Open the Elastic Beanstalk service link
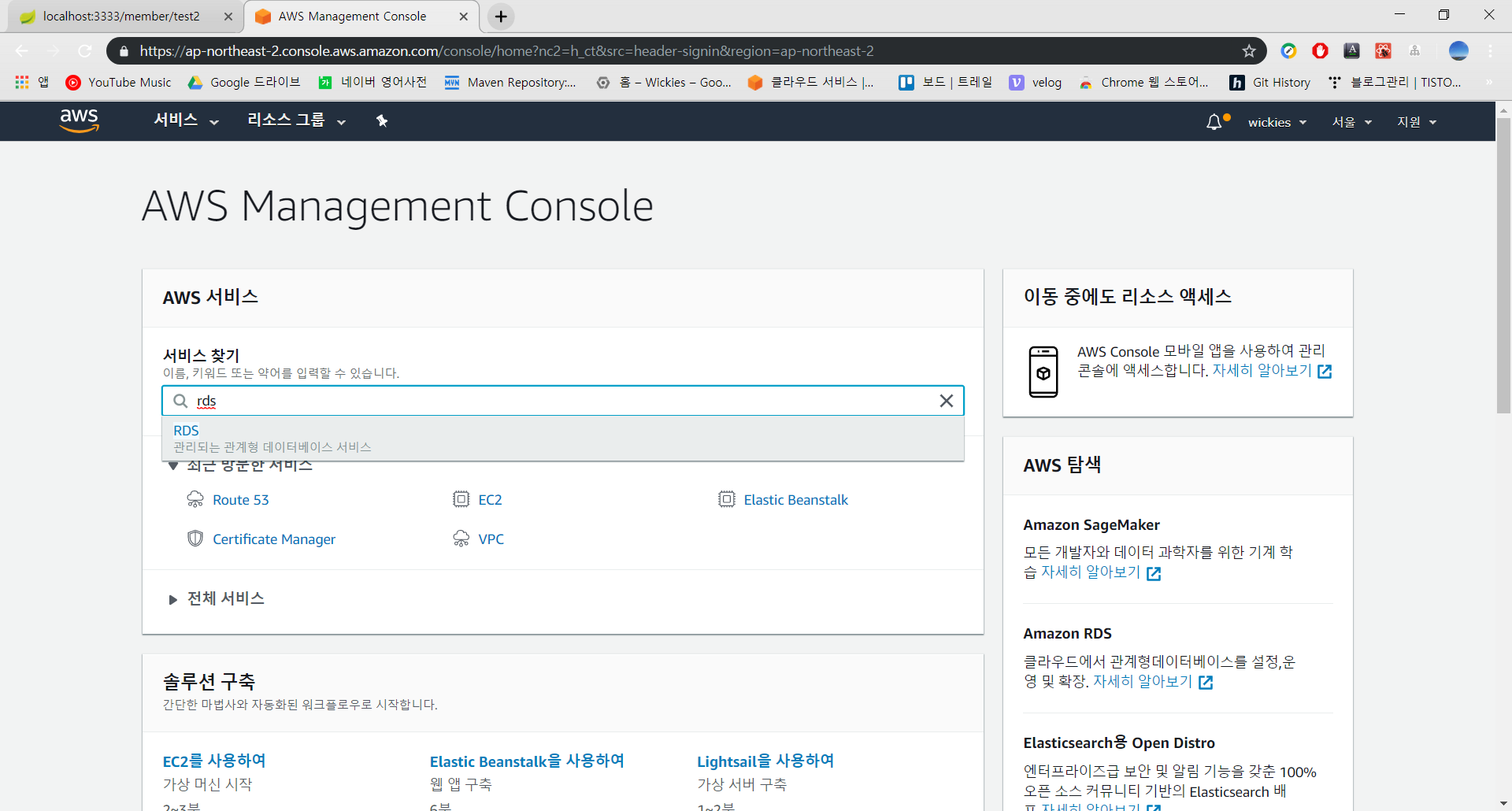 point(795,500)
